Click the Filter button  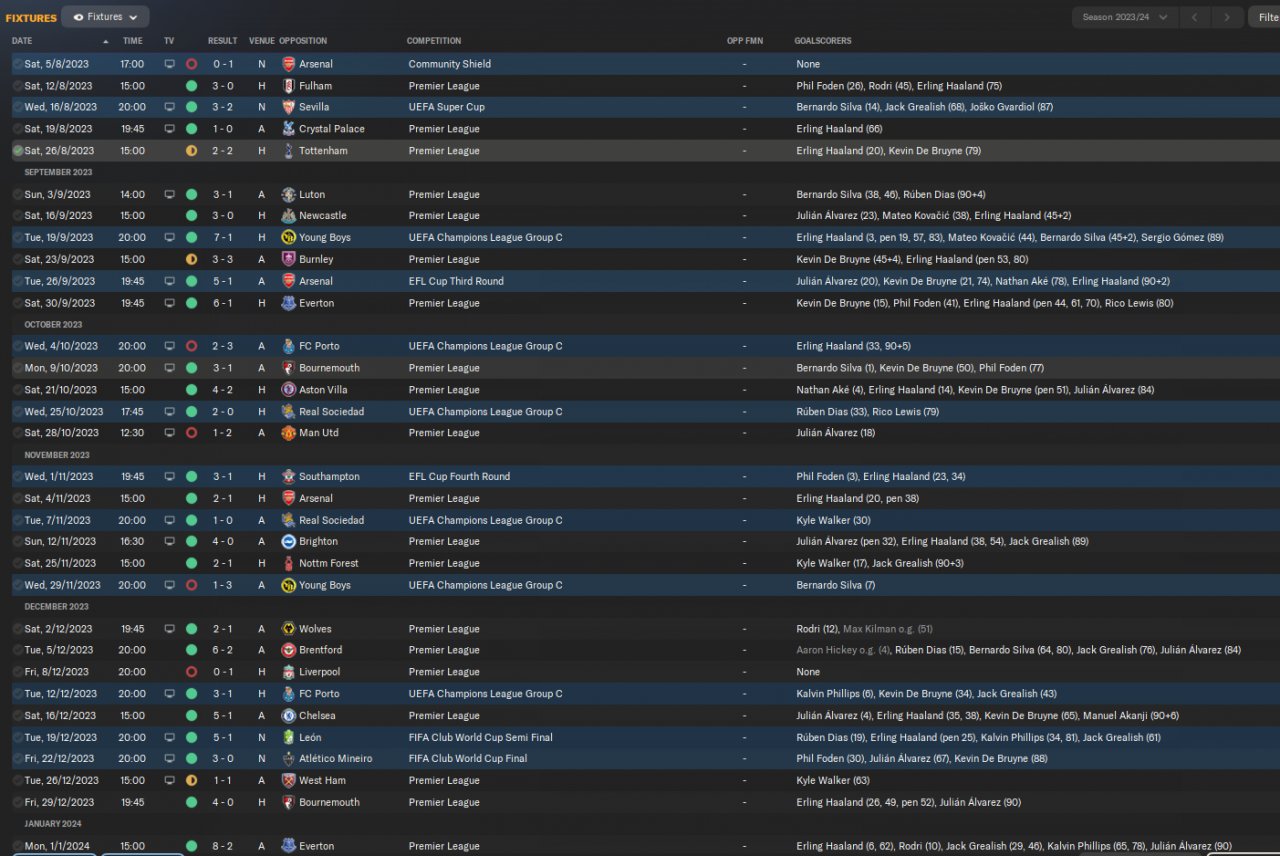[x=1263, y=17]
